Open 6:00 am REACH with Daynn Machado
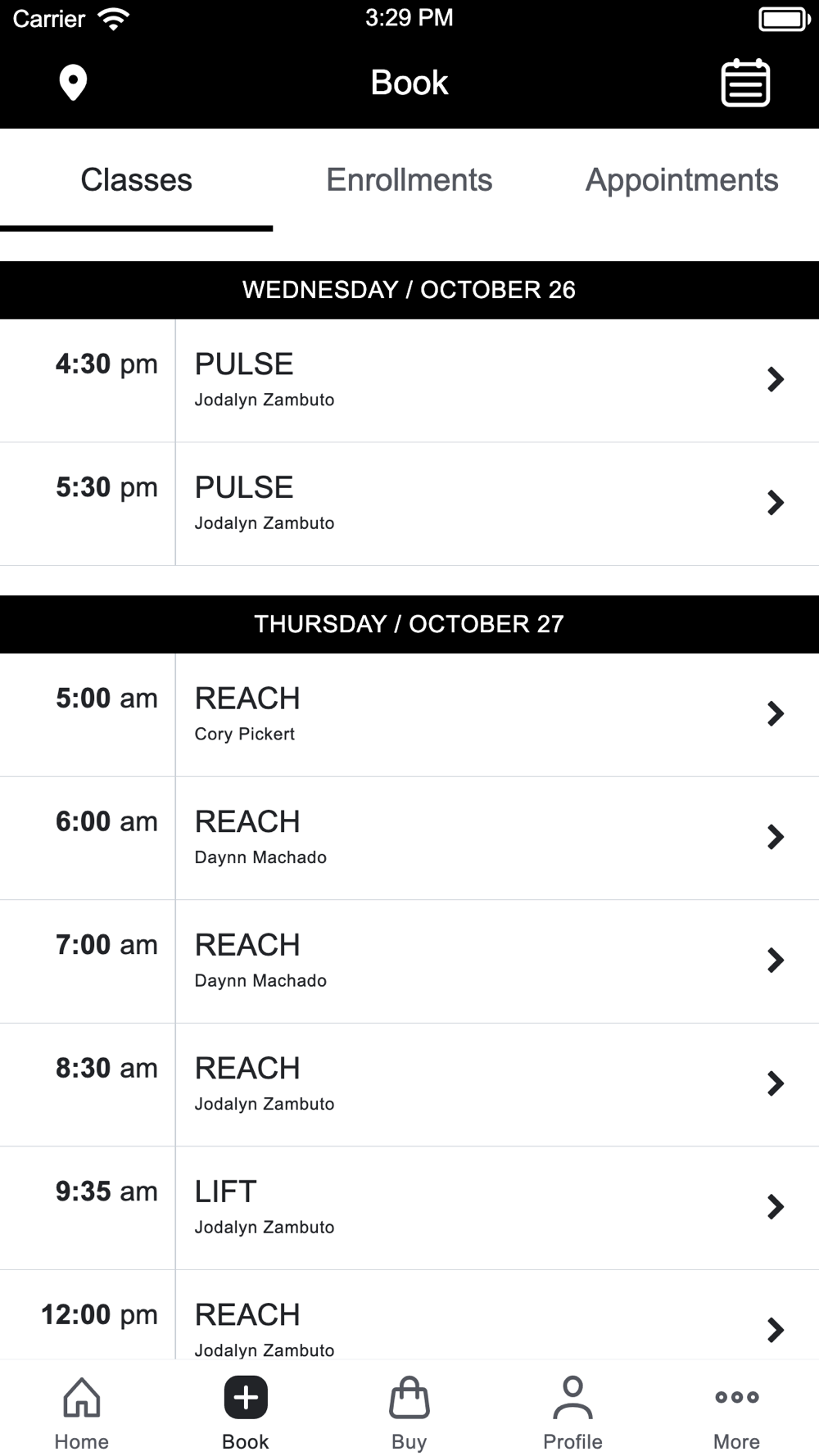 pos(409,839)
